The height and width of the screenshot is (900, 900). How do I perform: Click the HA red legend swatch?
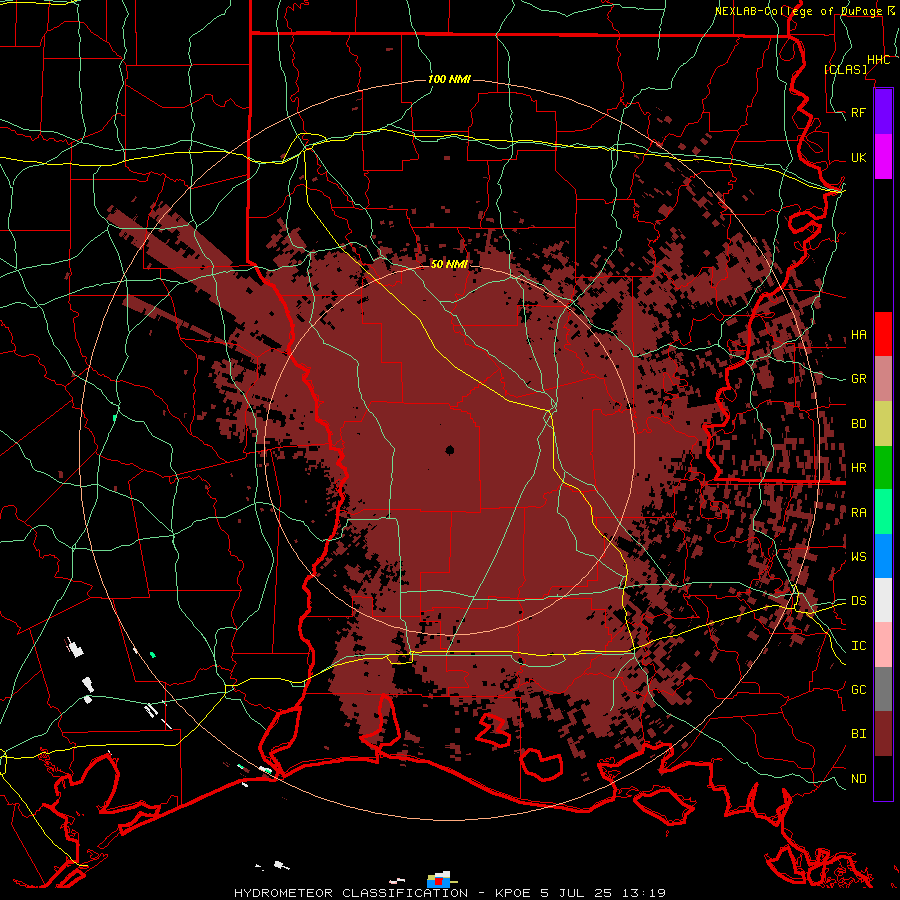pyautogui.click(x=883, y=334)
